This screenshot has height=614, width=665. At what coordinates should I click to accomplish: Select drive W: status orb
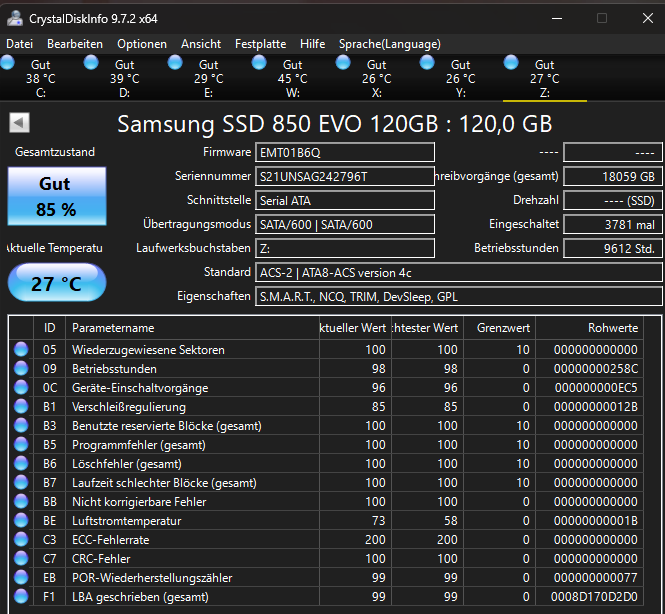click(259, 63)
